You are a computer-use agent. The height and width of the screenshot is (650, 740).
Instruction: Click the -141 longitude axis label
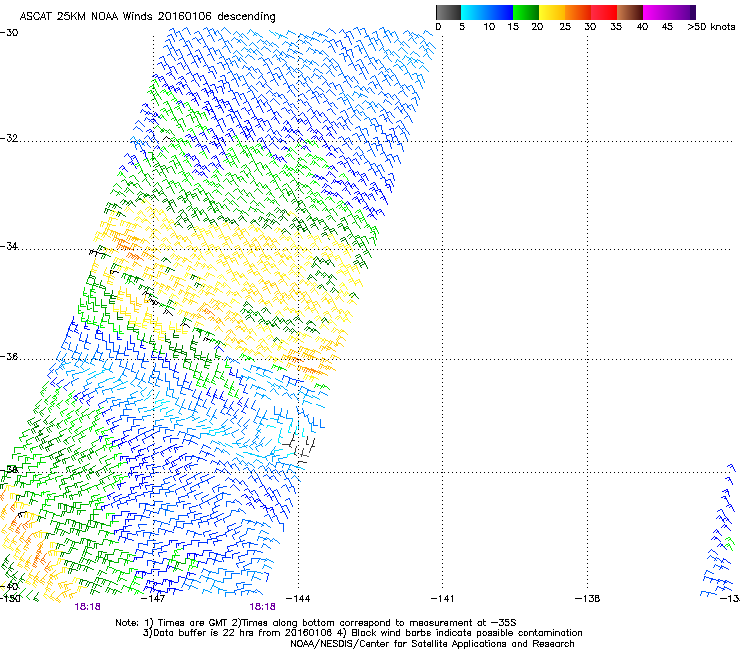click(443, 599)
